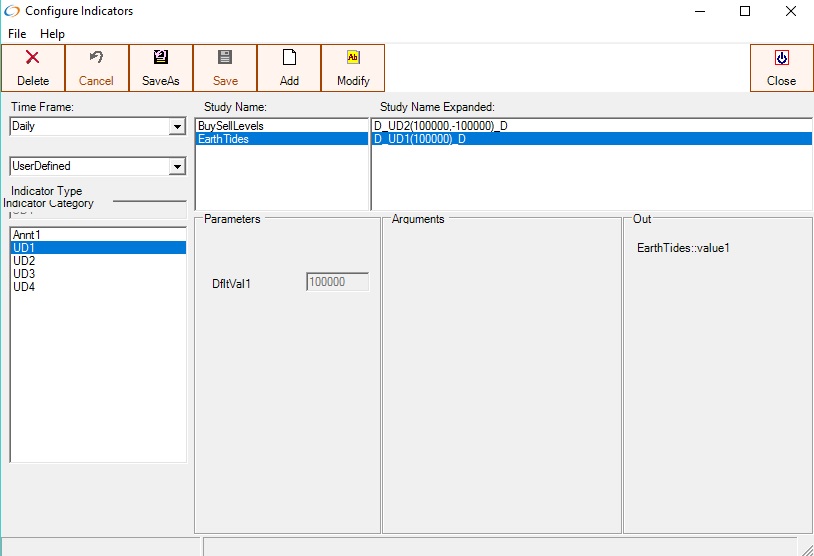This screenshot has height=556, width=814.
Task: Select UD4 in indicator type list
Action: (x=24, y=287)
